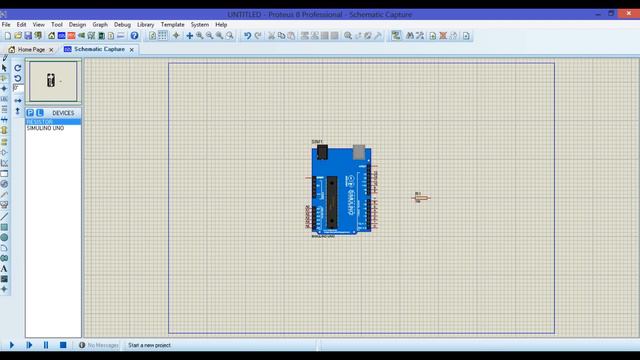Viewport: 640px width, 360px height.
Task: Click the Rotate Clockwise icon
Action: (x=18, y=68)
